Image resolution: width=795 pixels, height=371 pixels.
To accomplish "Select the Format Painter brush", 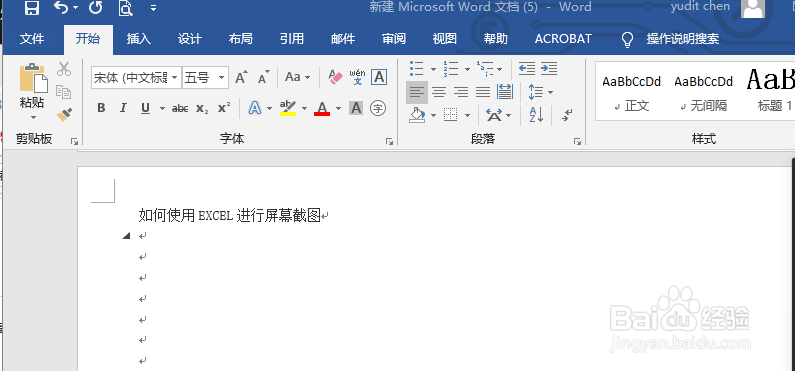I will 63,115.
